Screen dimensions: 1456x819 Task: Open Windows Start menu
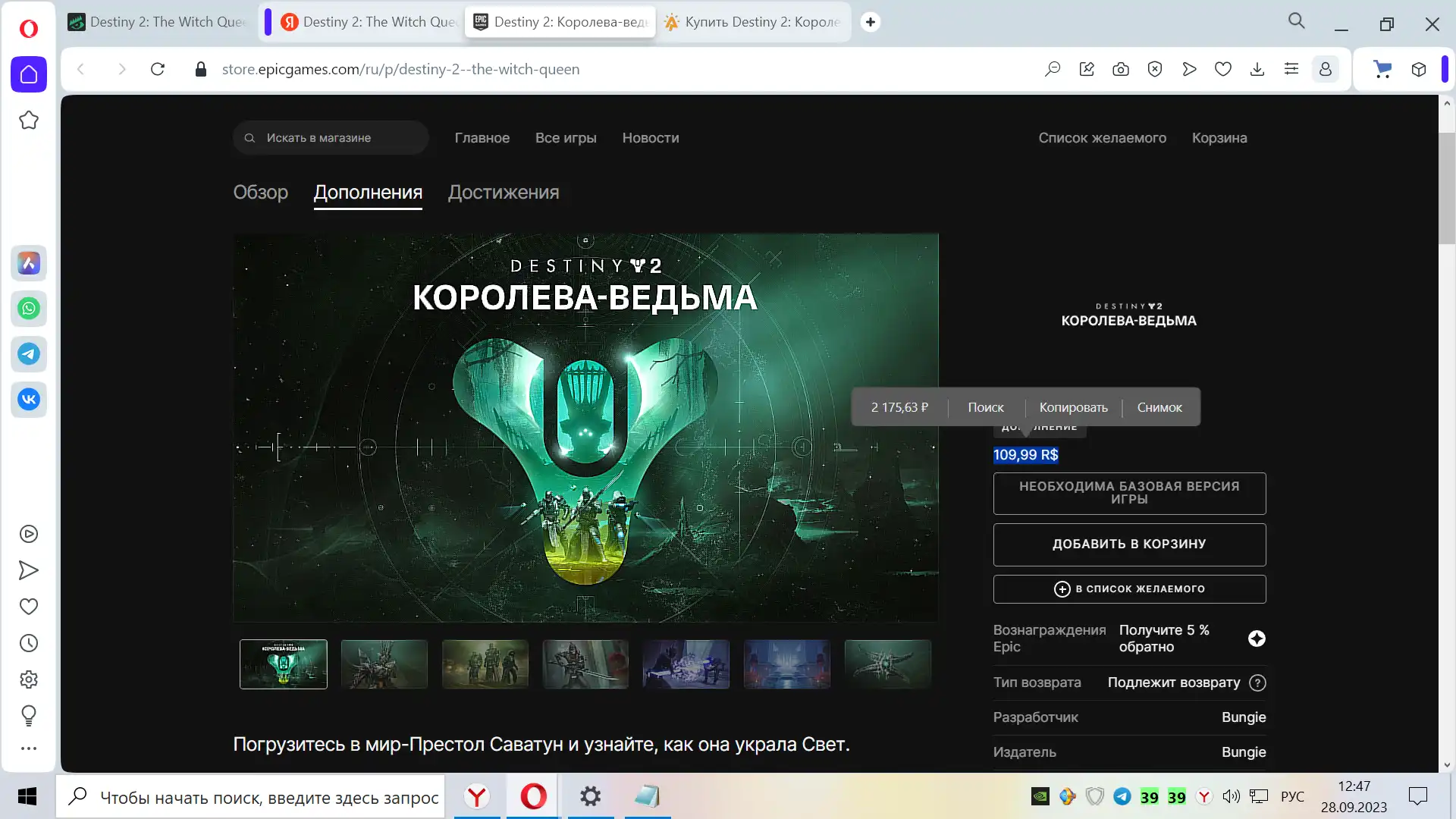click(x=27, y=796)
